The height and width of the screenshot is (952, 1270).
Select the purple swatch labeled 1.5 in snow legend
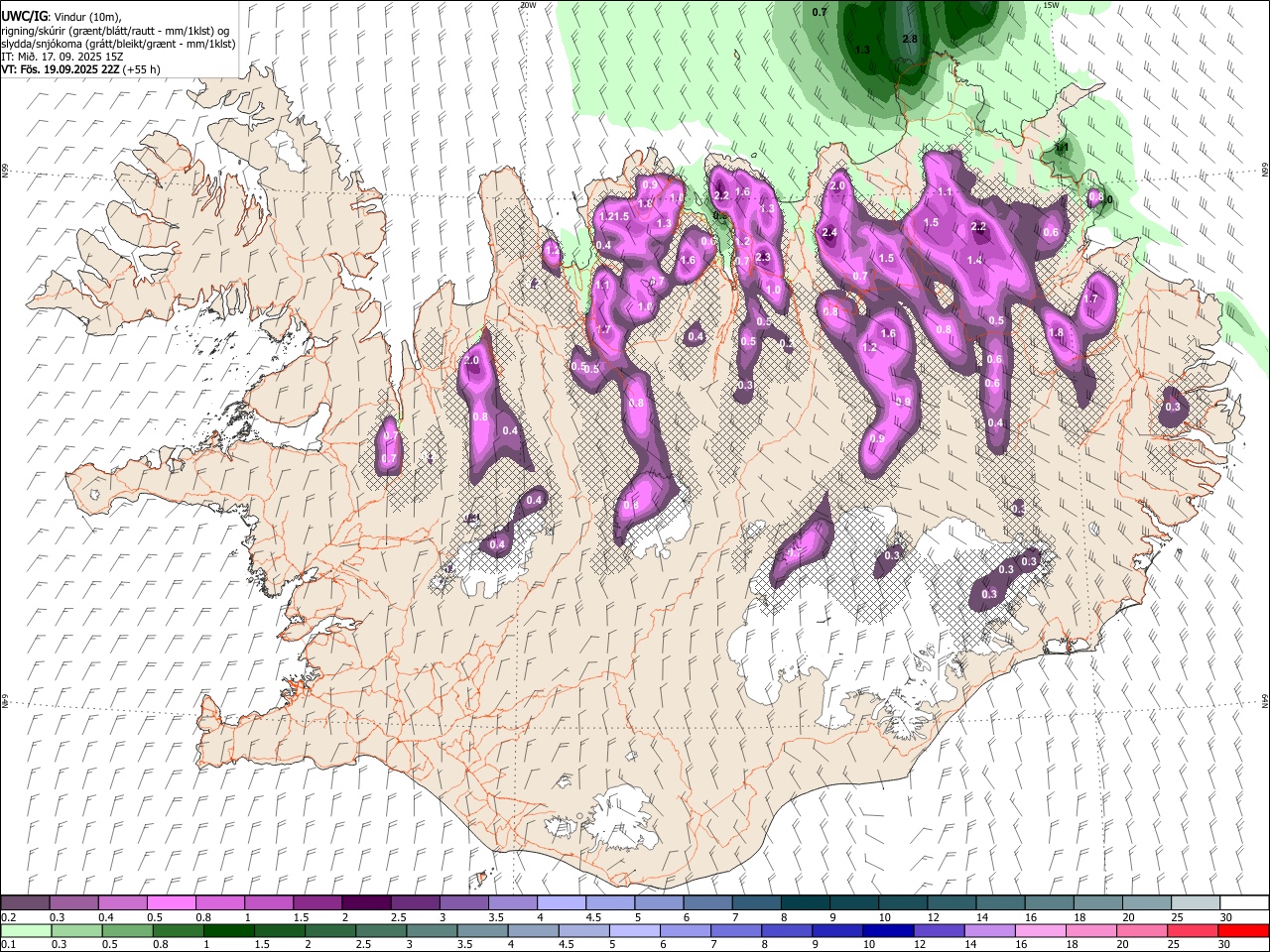tap(317, 902)
